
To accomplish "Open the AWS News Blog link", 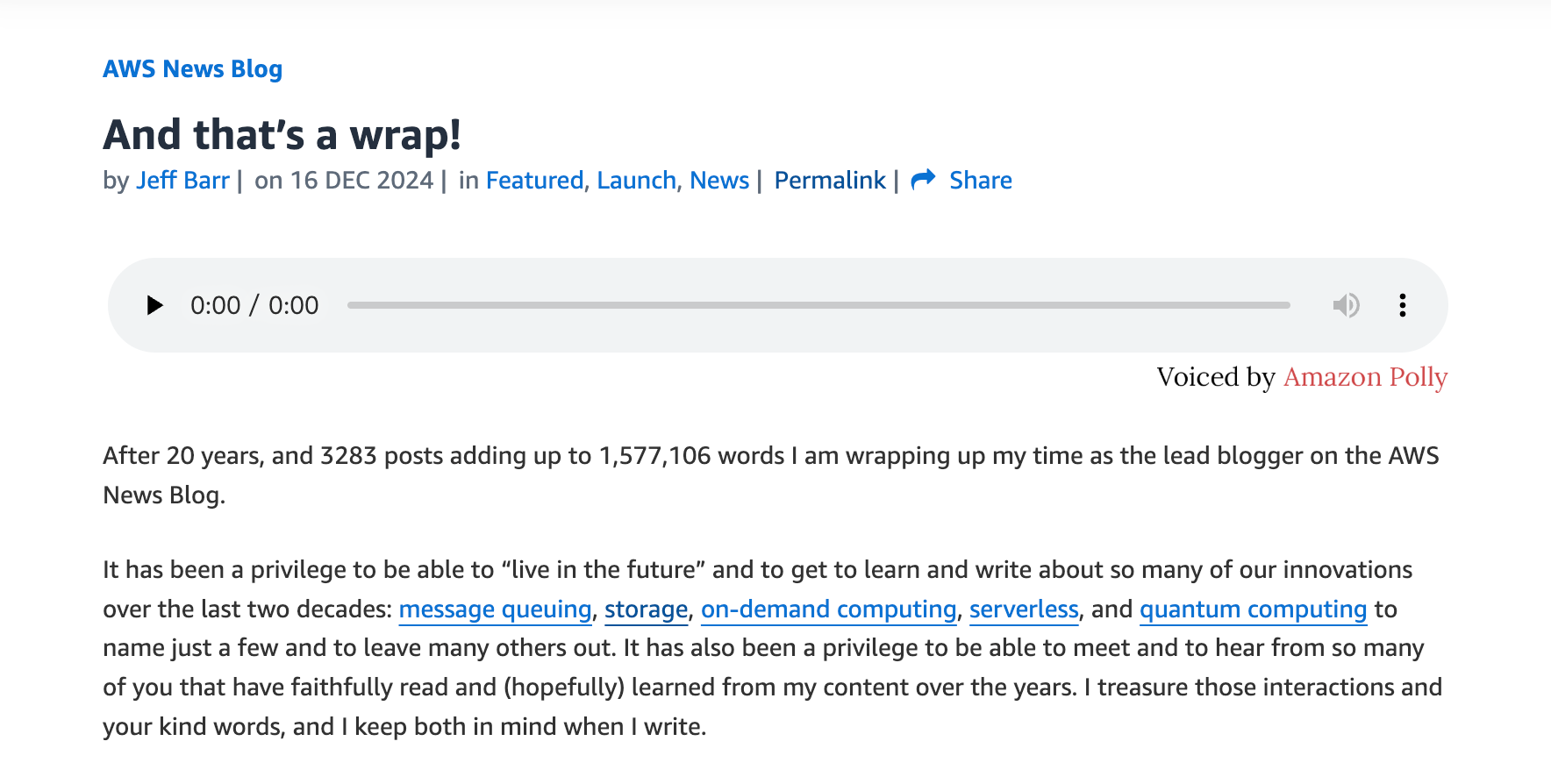I will 193,68.
